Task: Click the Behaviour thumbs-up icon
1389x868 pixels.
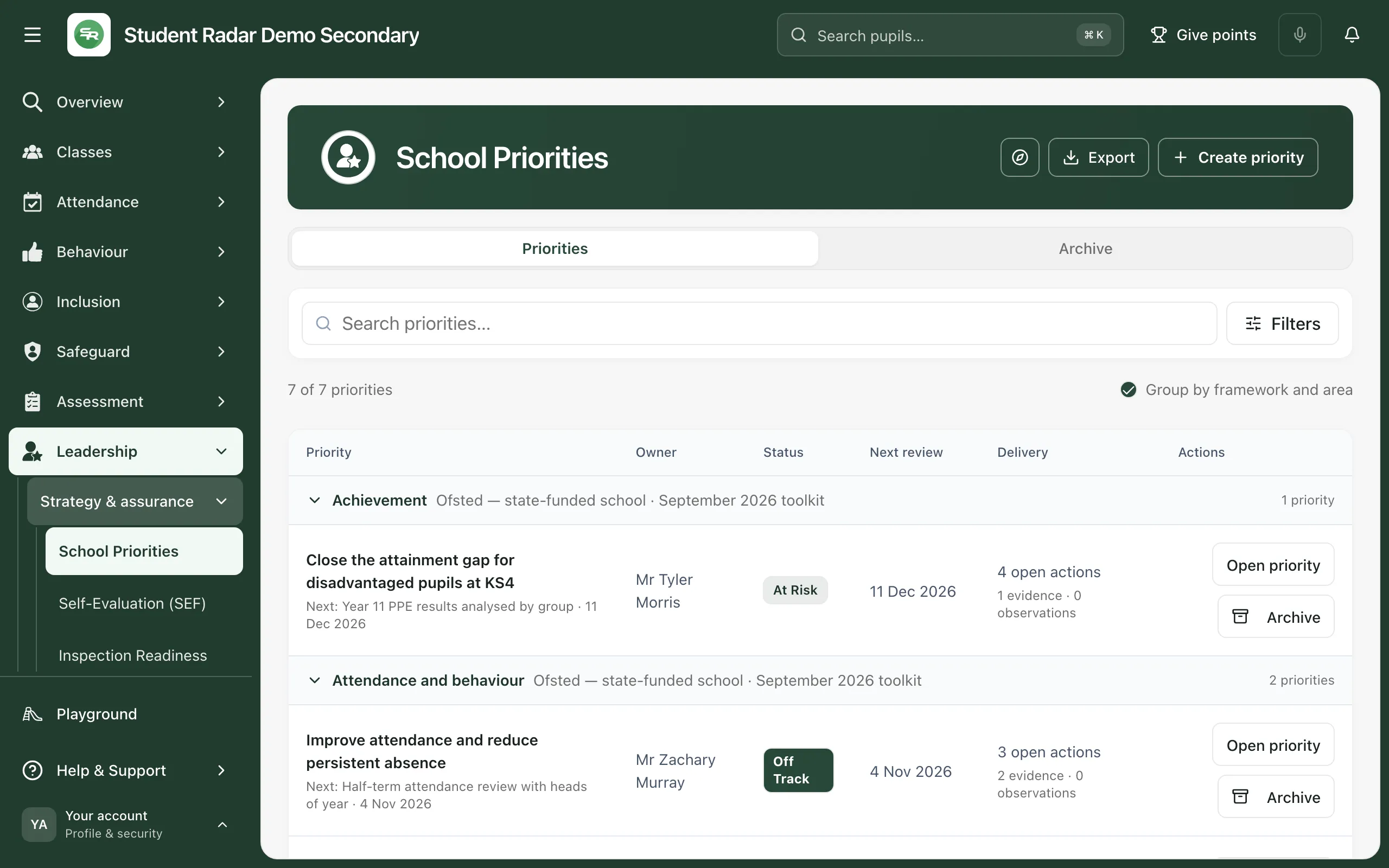Action: point(32,252)
